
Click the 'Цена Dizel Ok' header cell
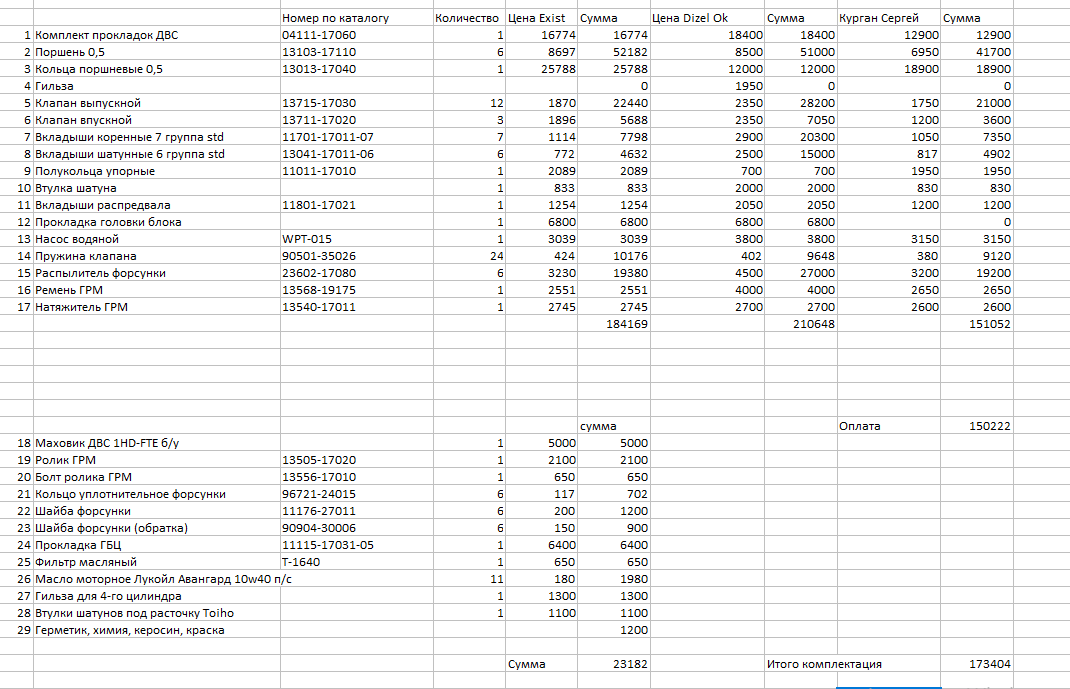pos(708,18)
